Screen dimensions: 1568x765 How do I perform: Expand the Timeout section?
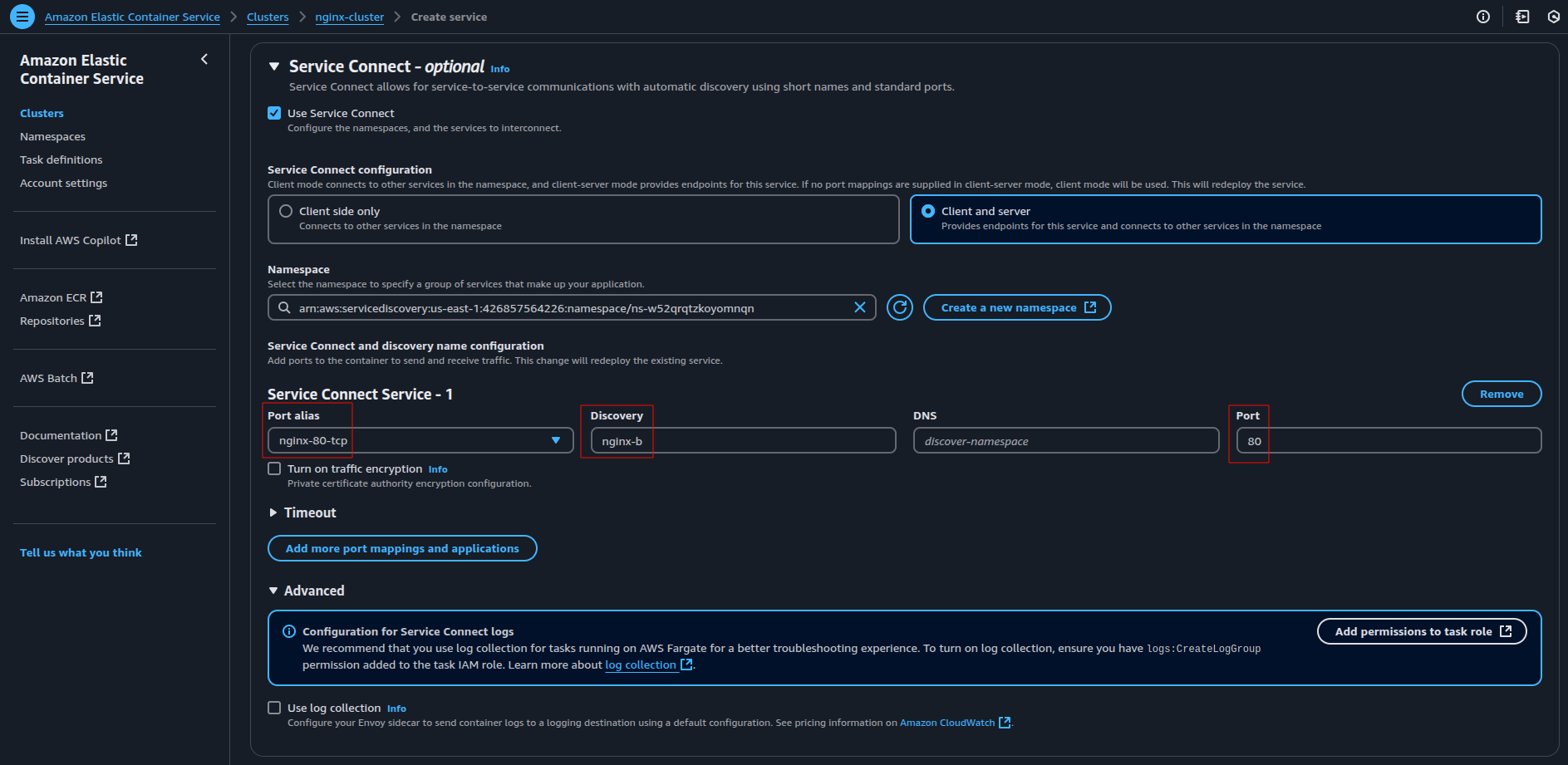(x=273, y=512)
